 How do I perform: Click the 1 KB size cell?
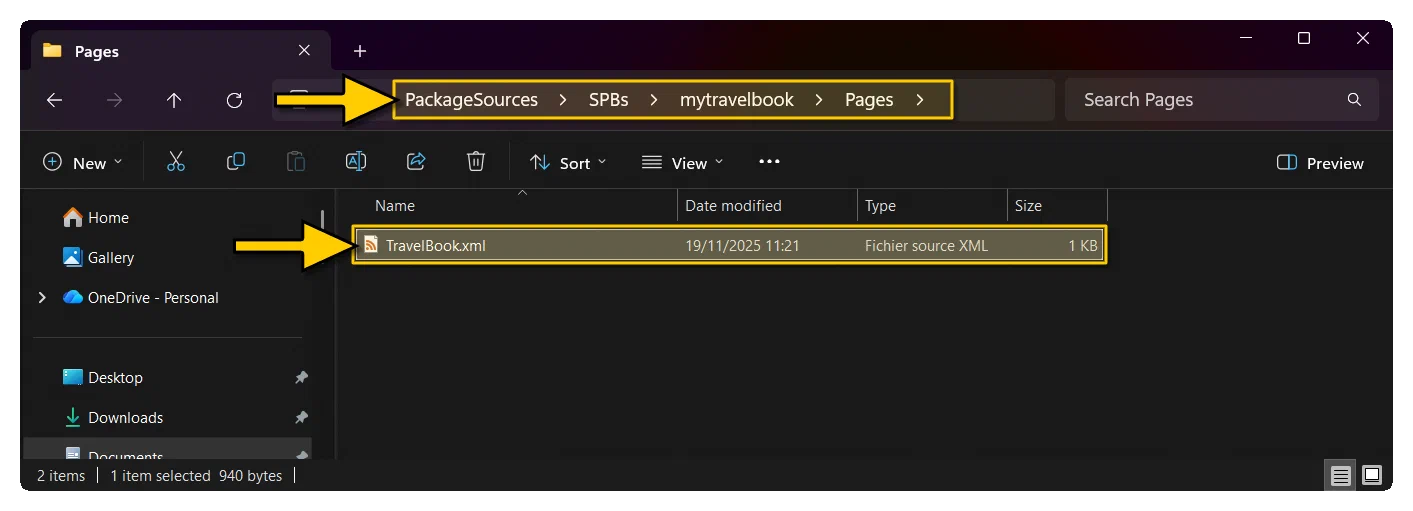(x=1082, y=245)
